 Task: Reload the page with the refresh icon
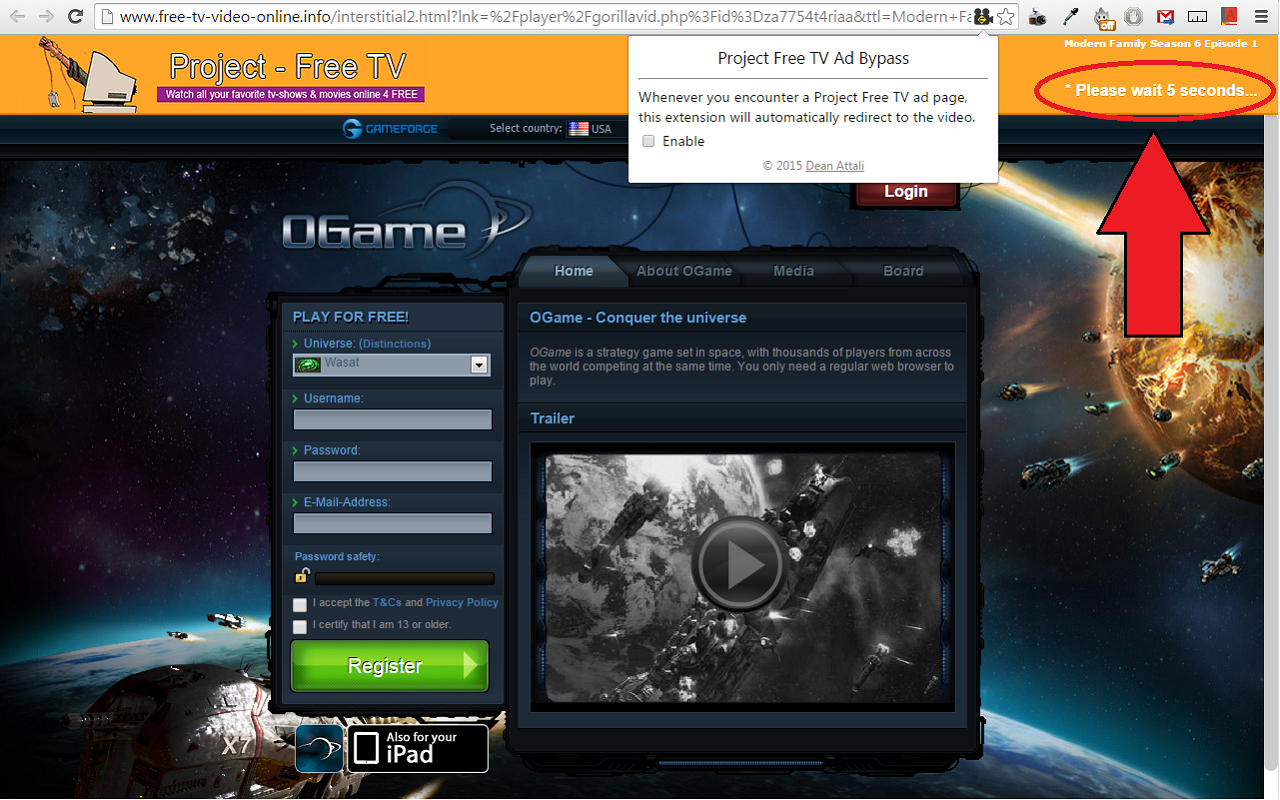[75, 17]
